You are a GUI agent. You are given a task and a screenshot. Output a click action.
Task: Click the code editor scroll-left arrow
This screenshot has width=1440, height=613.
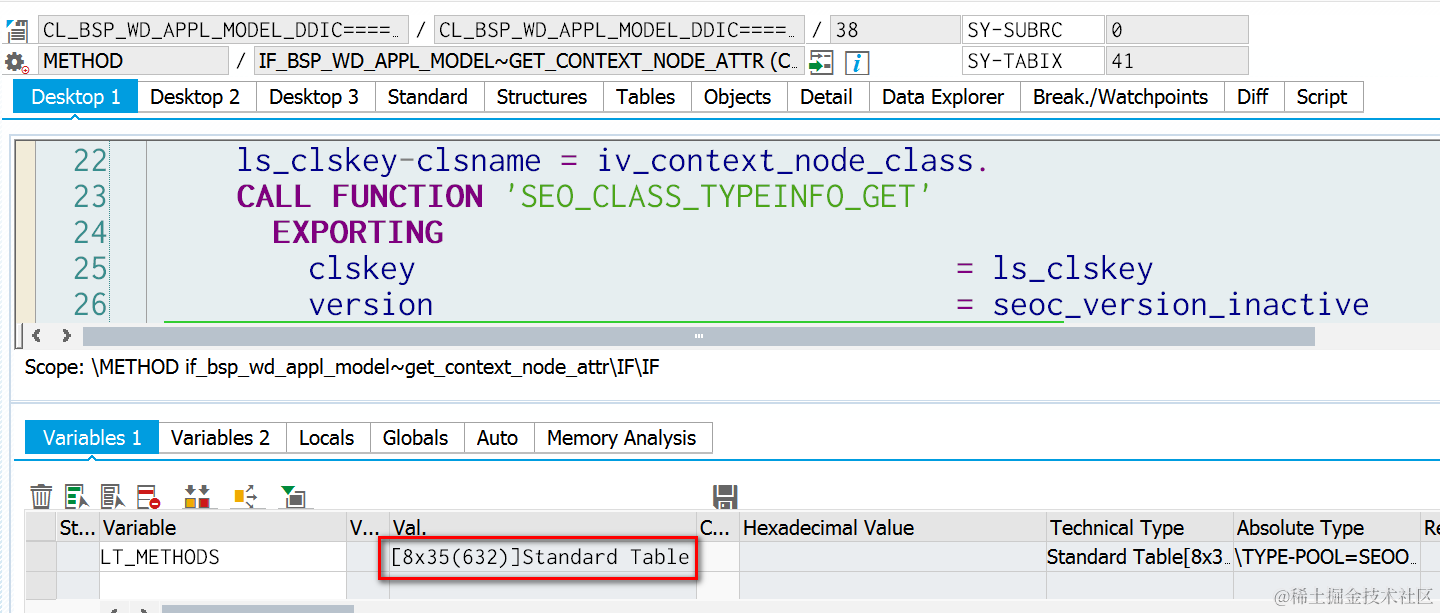tap(37, 336)
